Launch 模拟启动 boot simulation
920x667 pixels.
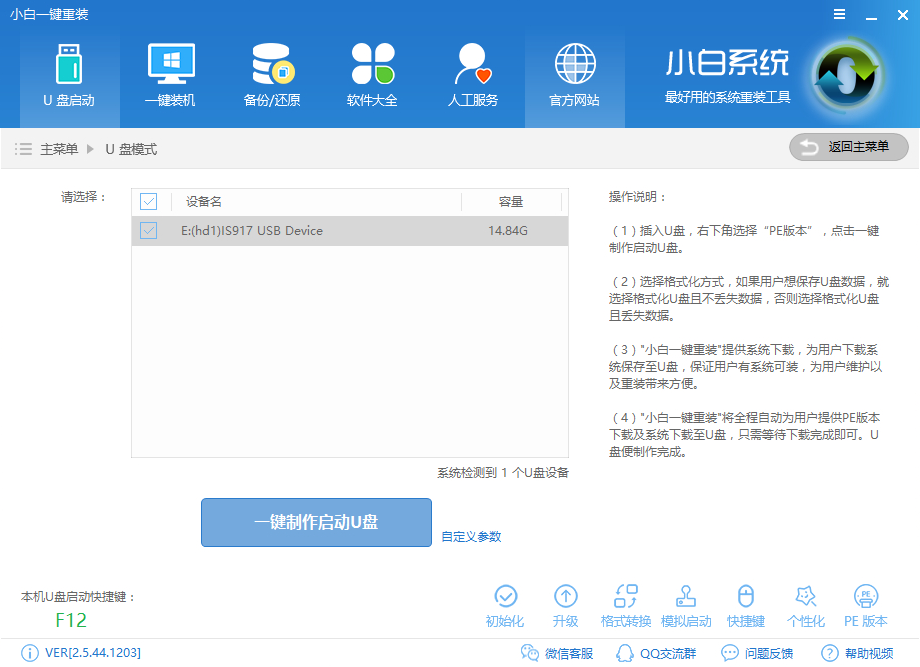pos(686,604)
